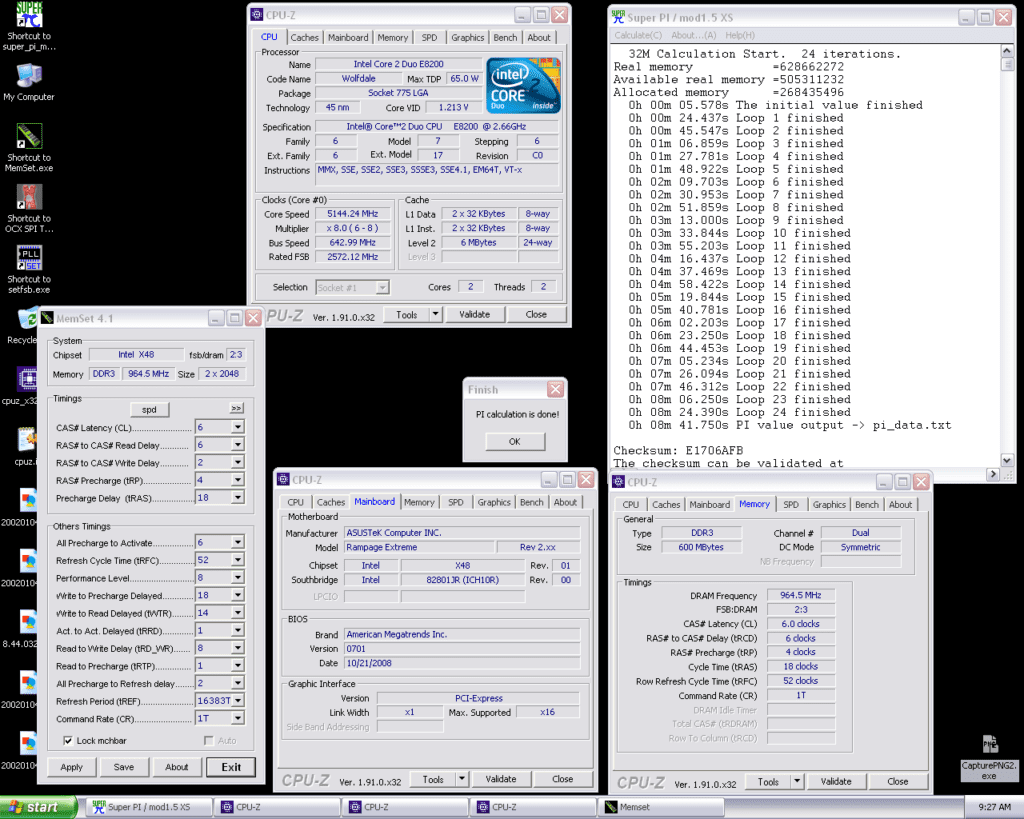Click the DRAM Frequency value 964.5 MHz
This screenshot has height=819, width=1024.
tap(801, 595)
